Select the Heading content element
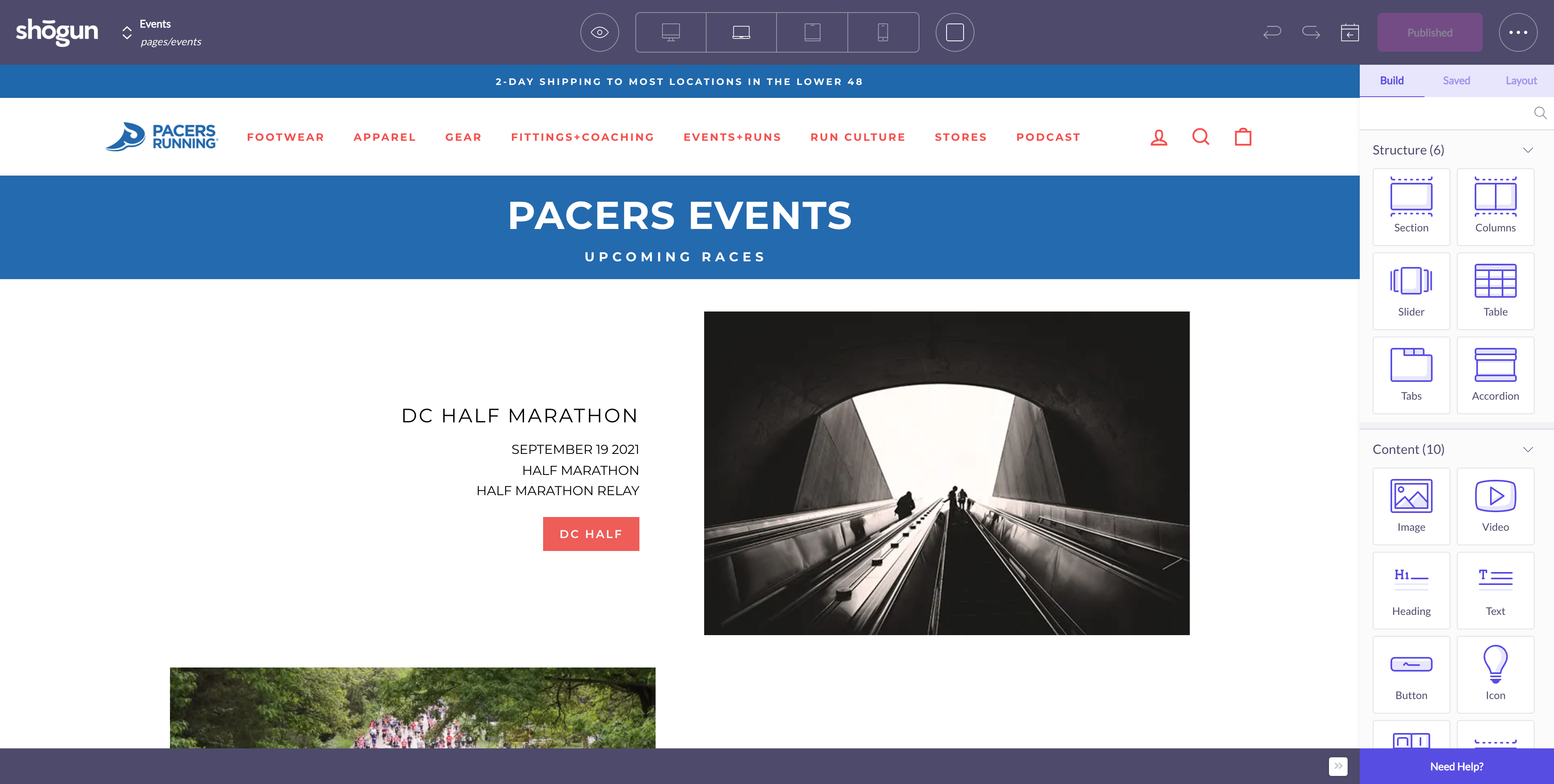1554x784 pixels. (1411, 590)
